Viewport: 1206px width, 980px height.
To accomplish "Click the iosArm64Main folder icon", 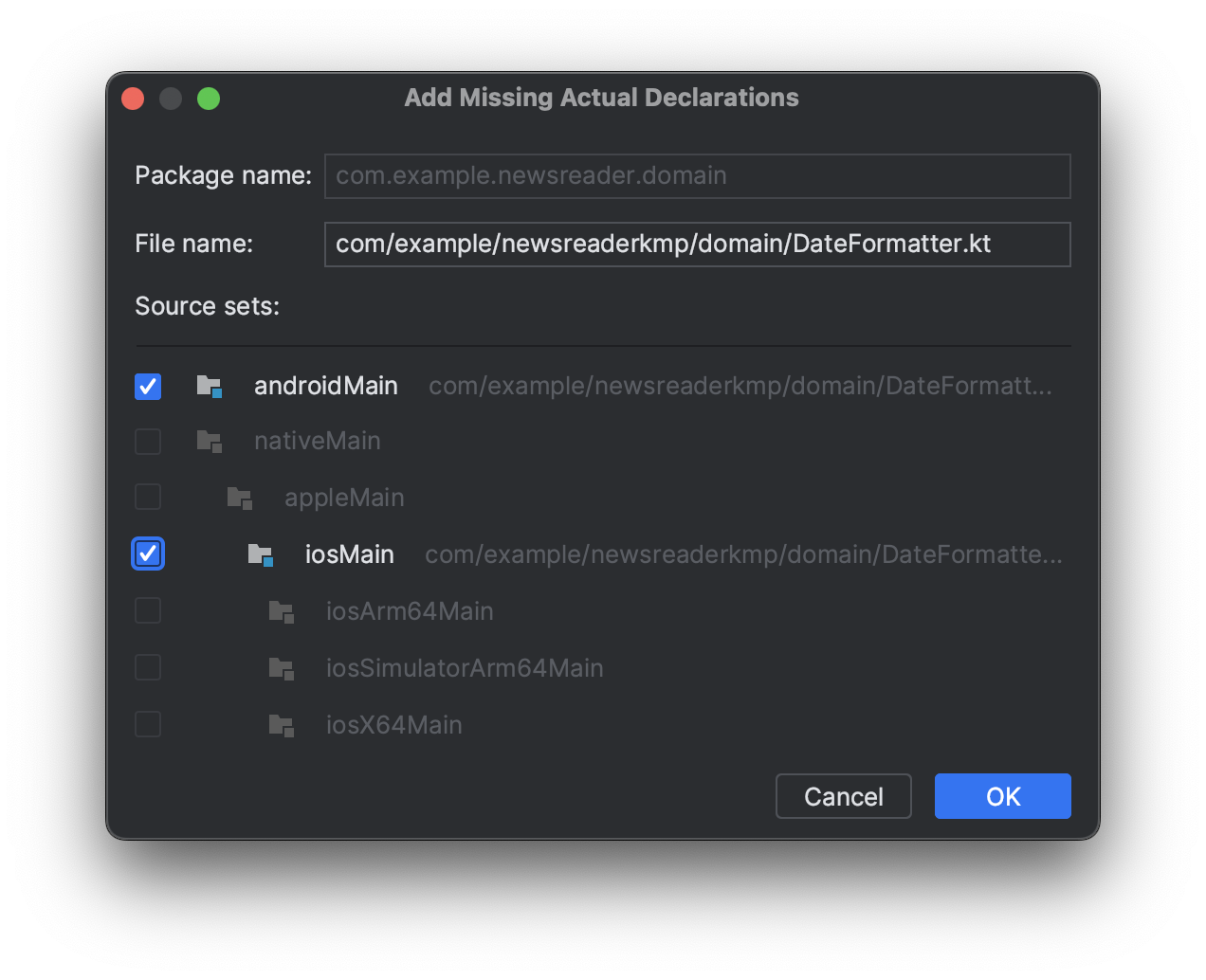I will coord(281,611).
